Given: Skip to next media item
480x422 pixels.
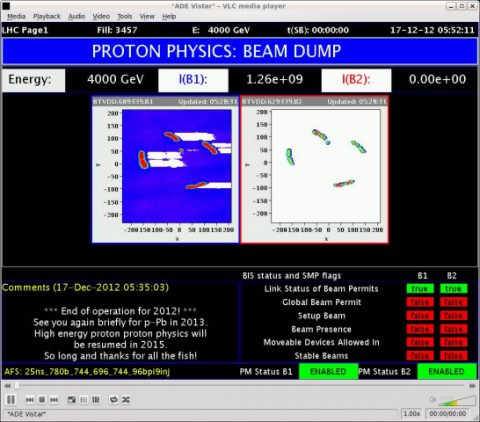Looking at the screenshot, I should pos(54,400).
